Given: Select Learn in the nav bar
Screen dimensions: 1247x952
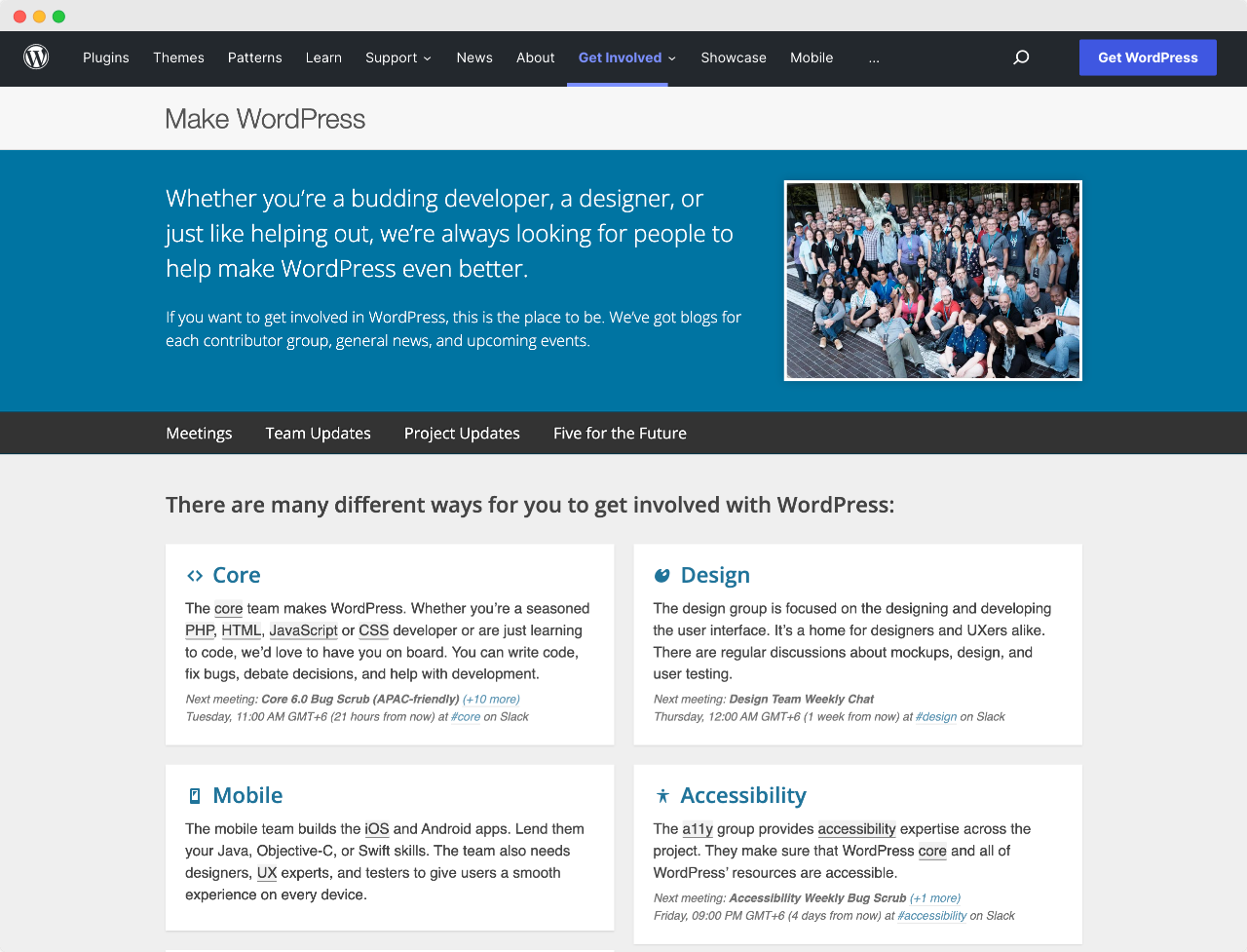Looking at the screenshot, I should pos(323,57).
